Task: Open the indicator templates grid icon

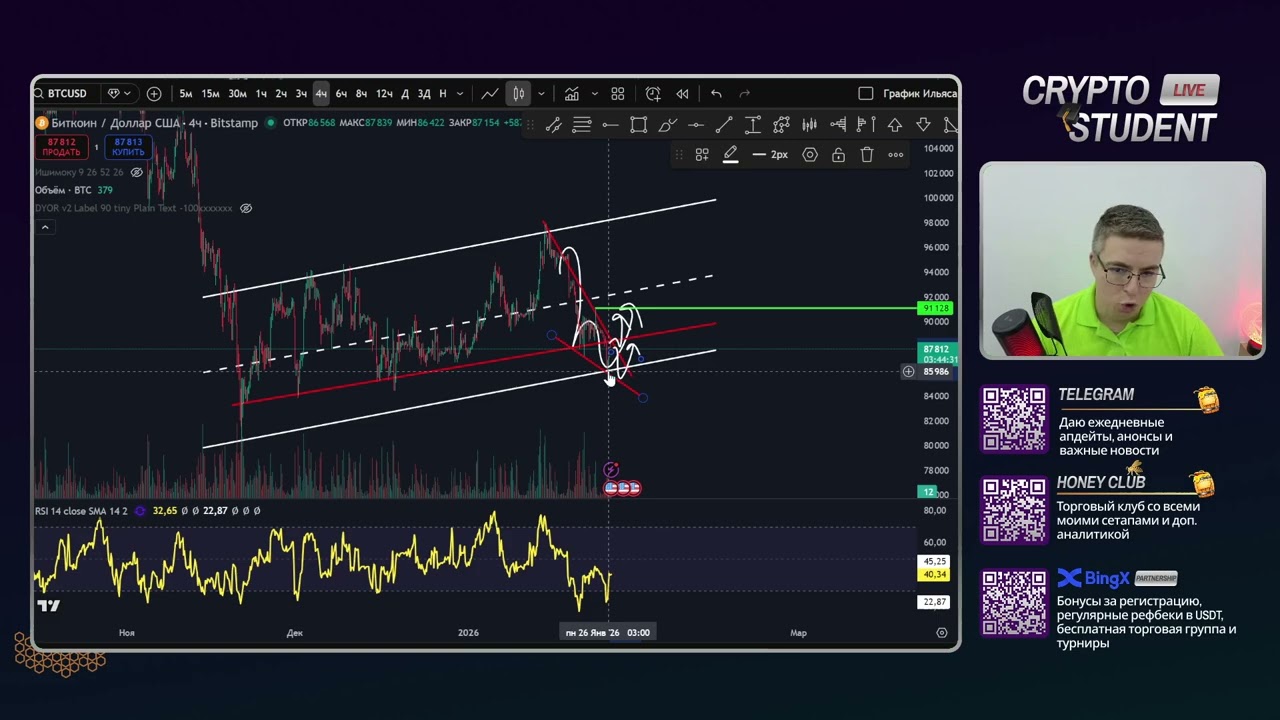Action: click(x=618, y=93)
